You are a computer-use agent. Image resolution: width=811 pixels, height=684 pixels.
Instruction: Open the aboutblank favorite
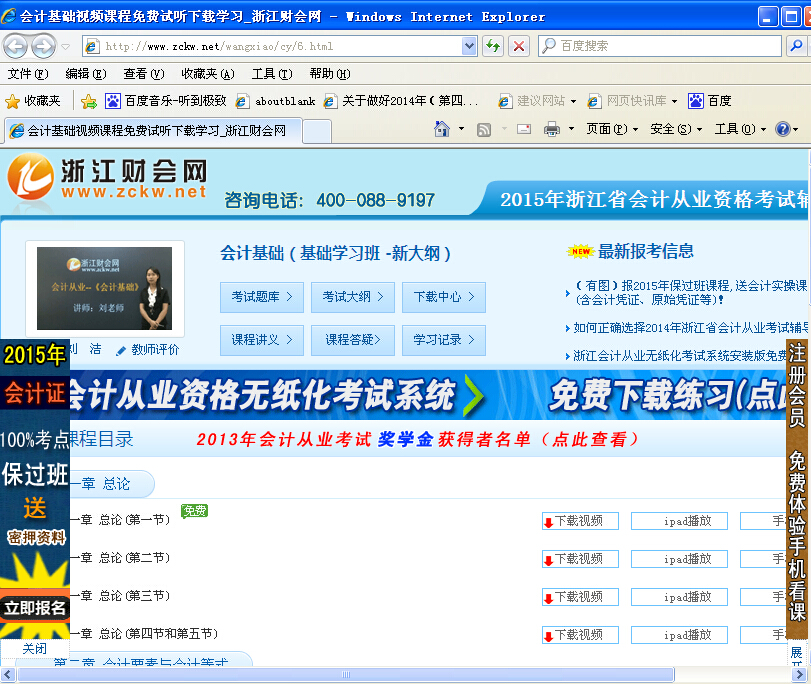tap(276, 101)
